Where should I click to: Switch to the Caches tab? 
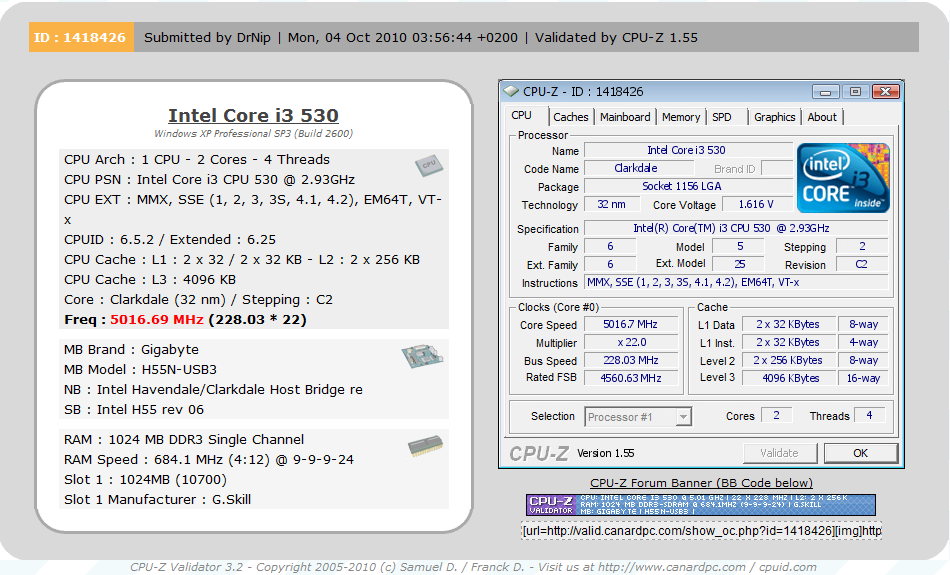pyautogui.click(x=571, y=117)
